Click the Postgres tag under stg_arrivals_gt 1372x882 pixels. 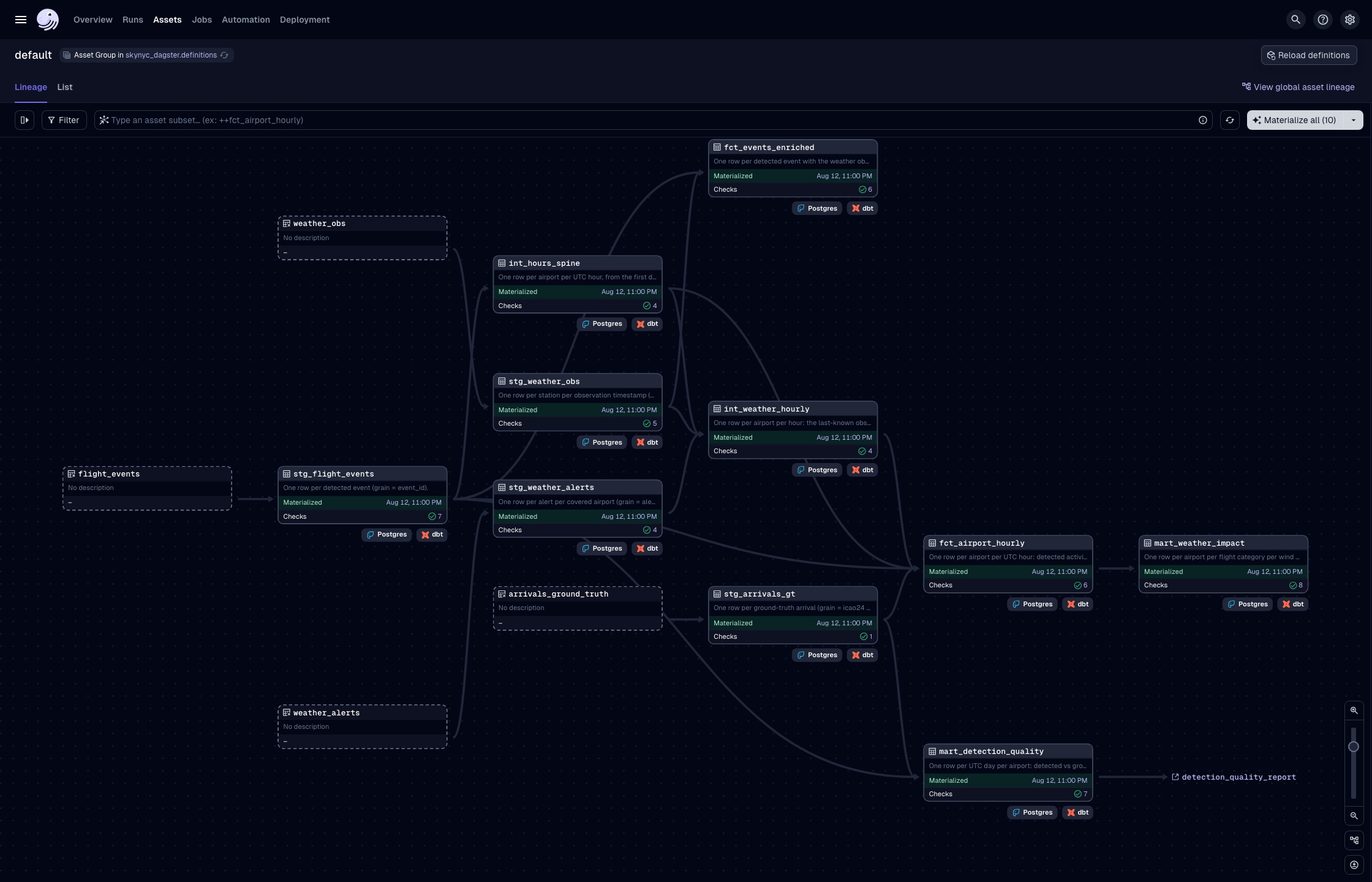tap(817, 655)
